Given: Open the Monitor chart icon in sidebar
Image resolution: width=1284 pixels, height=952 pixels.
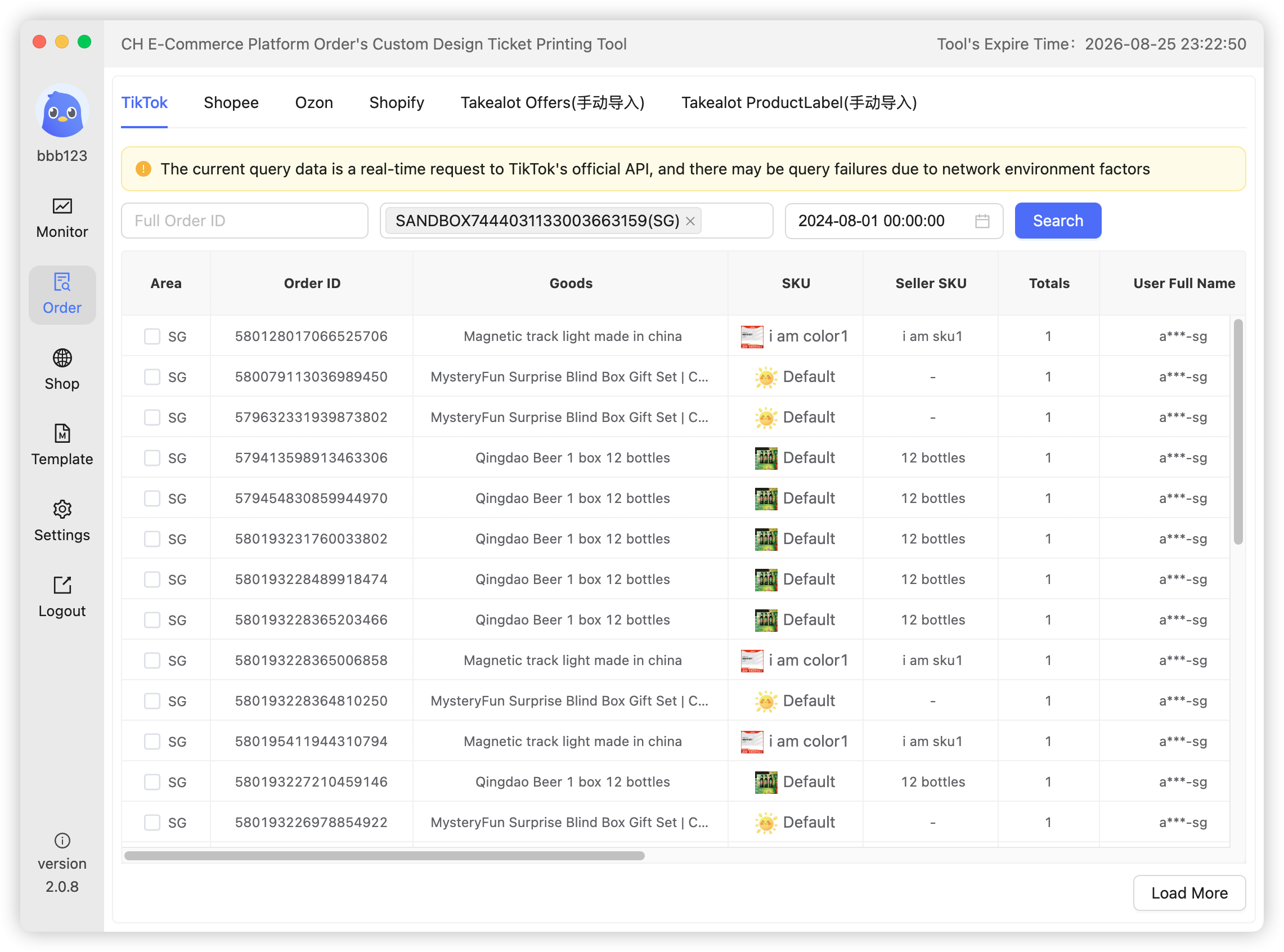Looking at the screenshot, I should coord(62,206).
